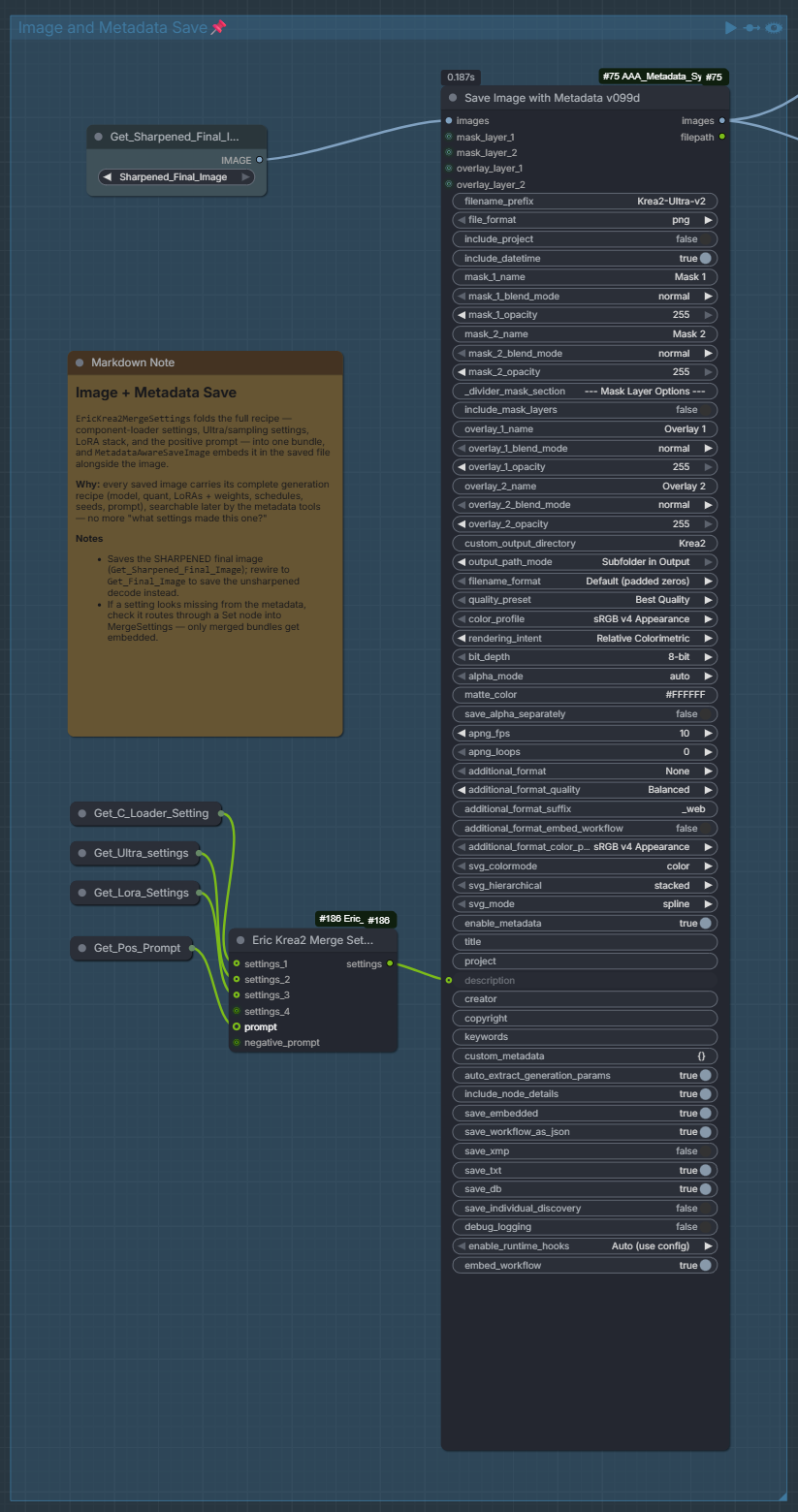Screen dimensions: 798x1512
Task: Open the svg_mode spline dropdown
Action: pyautogui.click(x=585, y=904)
